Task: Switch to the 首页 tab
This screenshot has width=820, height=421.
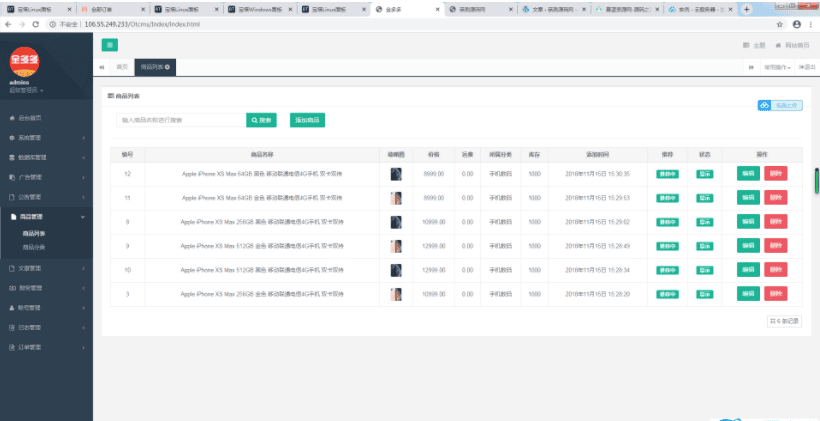Action: click(122, 67)
